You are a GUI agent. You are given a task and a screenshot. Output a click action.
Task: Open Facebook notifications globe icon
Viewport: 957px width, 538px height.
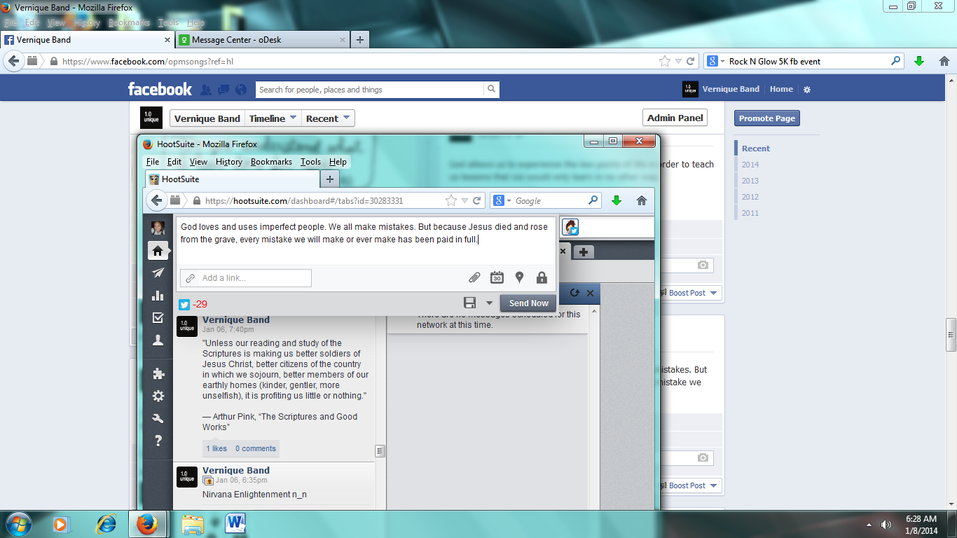tap(241, 90)
